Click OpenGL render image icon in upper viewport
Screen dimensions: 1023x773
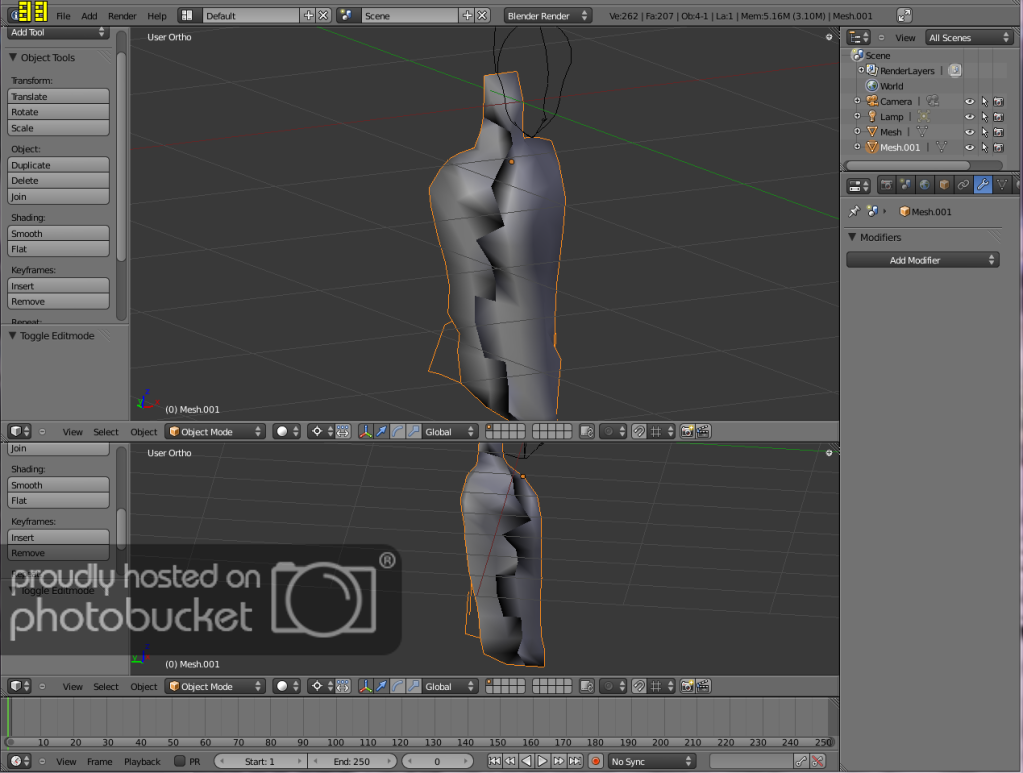point(687,432)
